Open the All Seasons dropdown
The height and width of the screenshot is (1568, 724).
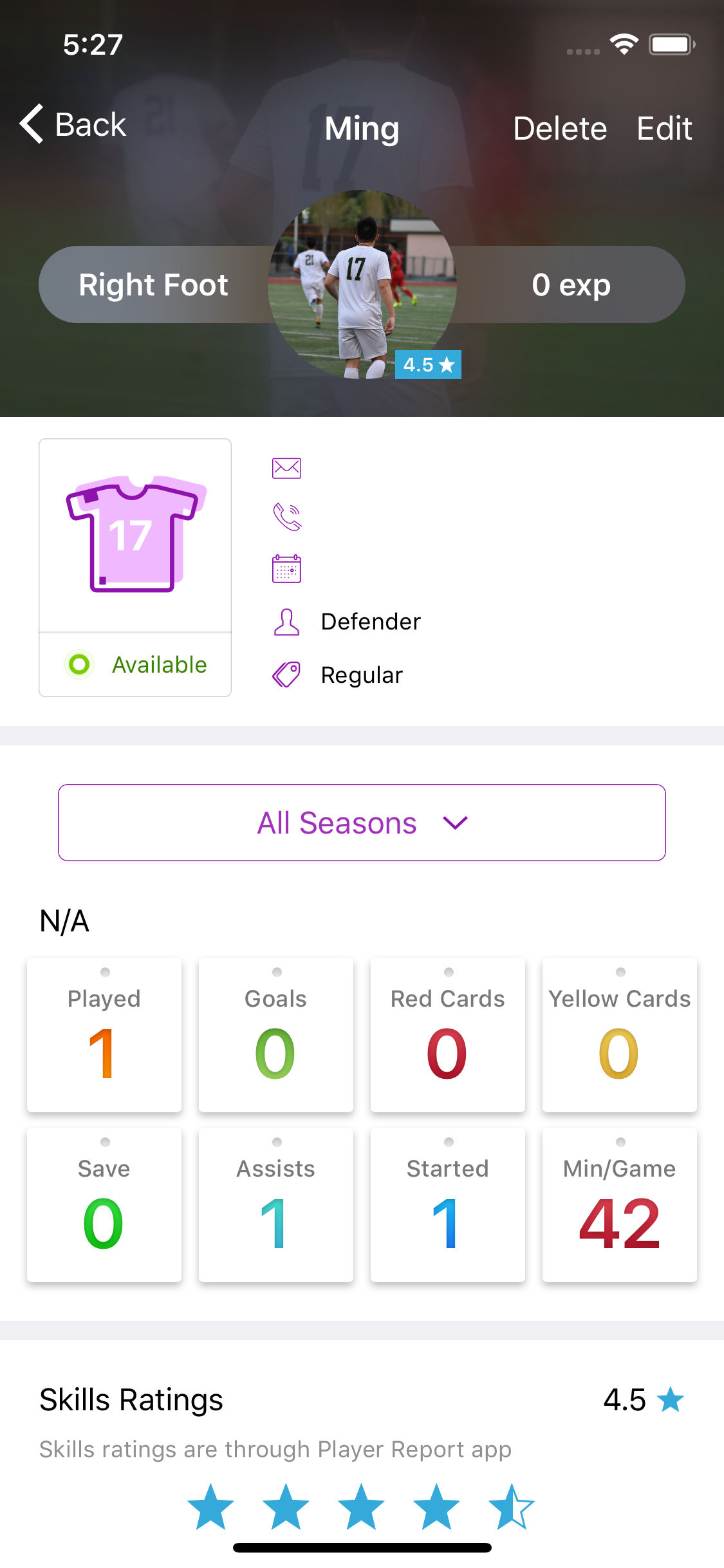362,823
